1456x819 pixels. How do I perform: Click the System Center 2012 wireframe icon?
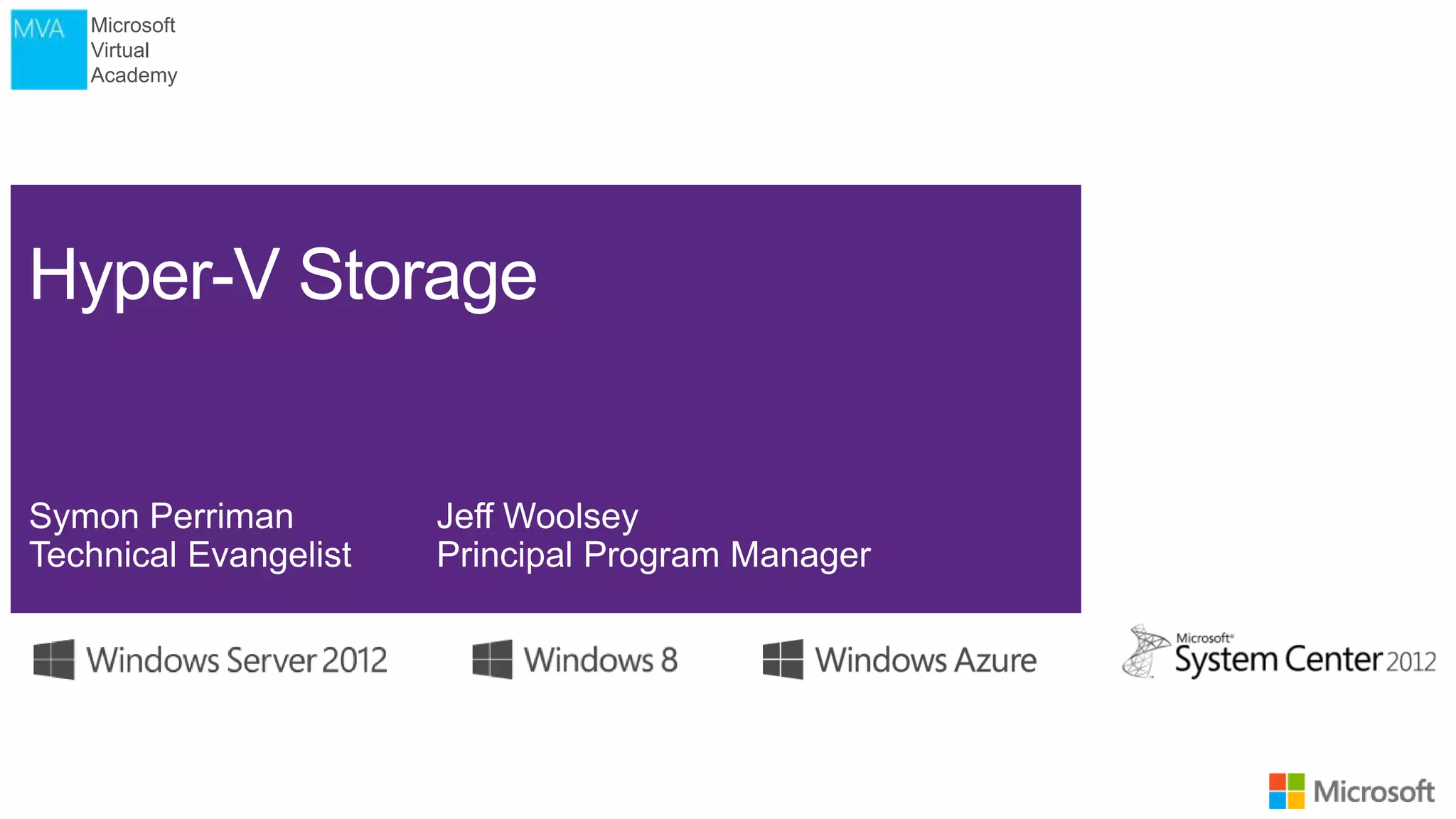click(x=1144, y=651)
